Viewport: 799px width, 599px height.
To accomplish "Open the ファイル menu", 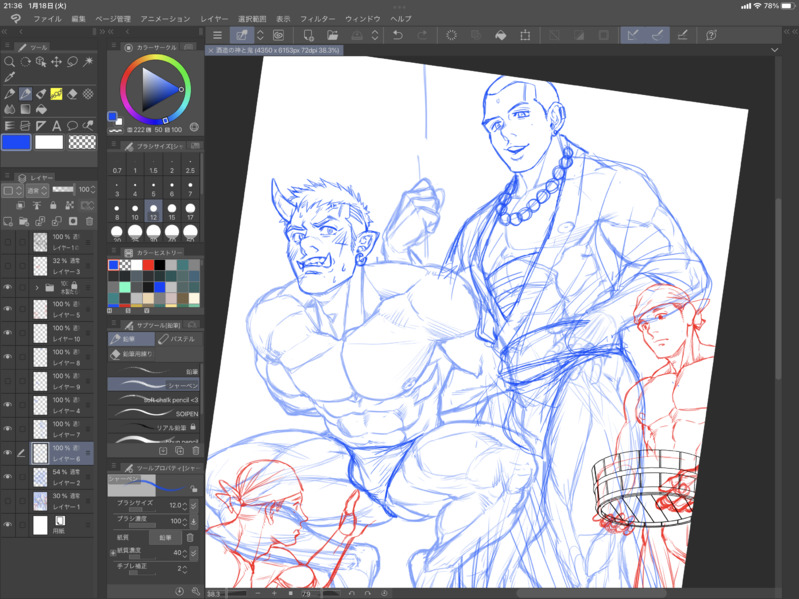I will pos(47,19).
